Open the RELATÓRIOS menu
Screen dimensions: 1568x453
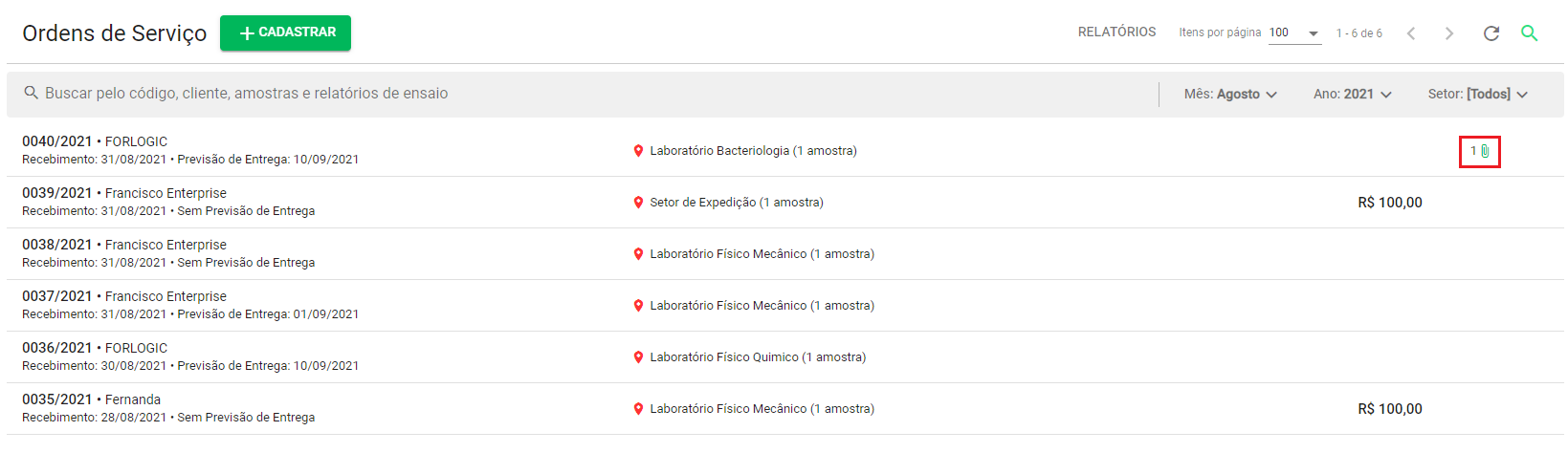coord(1116,32)
